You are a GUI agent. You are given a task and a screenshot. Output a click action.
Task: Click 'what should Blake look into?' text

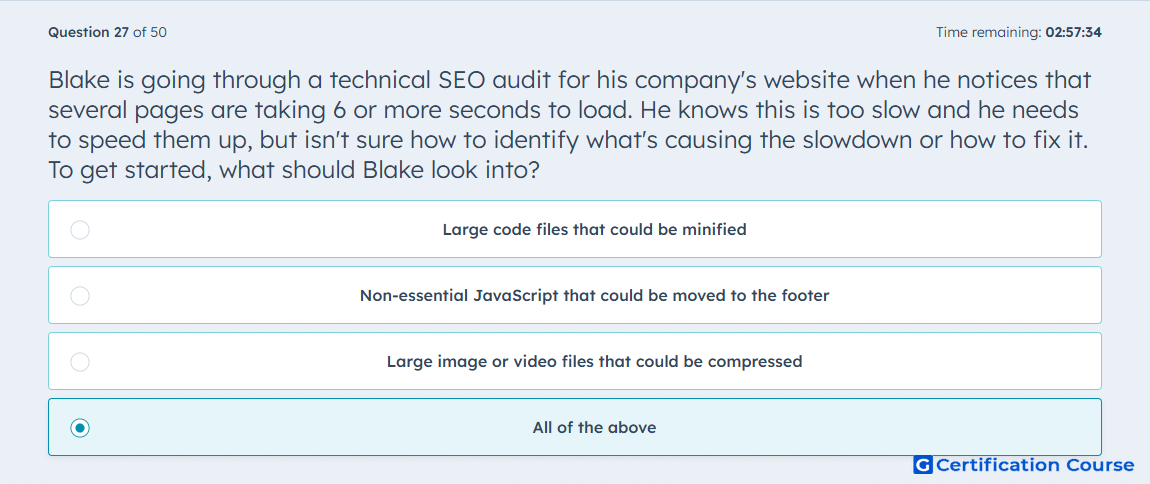click(x=380, y=170)
